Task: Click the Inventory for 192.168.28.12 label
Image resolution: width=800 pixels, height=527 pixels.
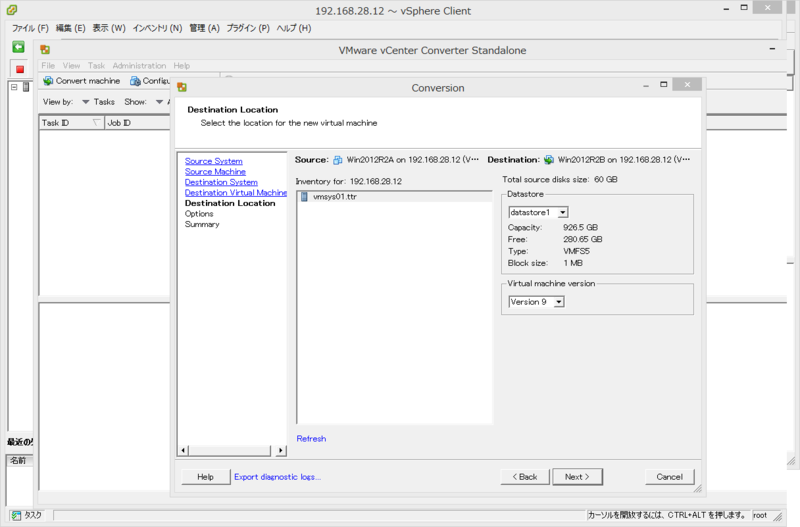Action: point(349,182)
